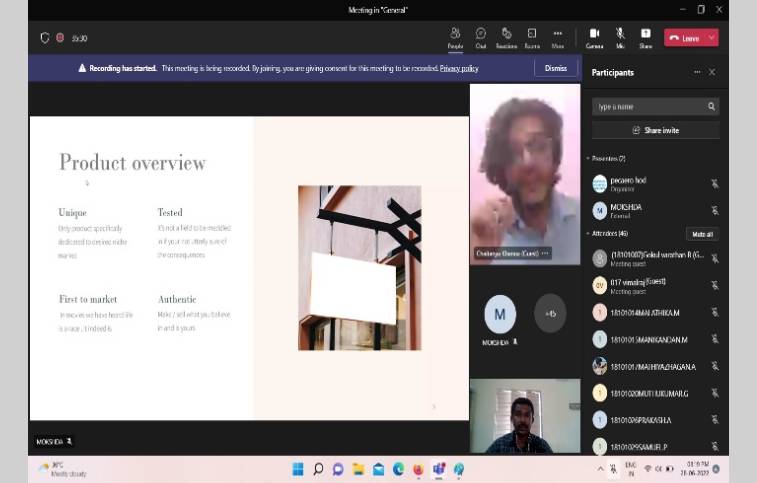Click the Type a name search field
Screen dimensions: 757x483
(648, 106)
